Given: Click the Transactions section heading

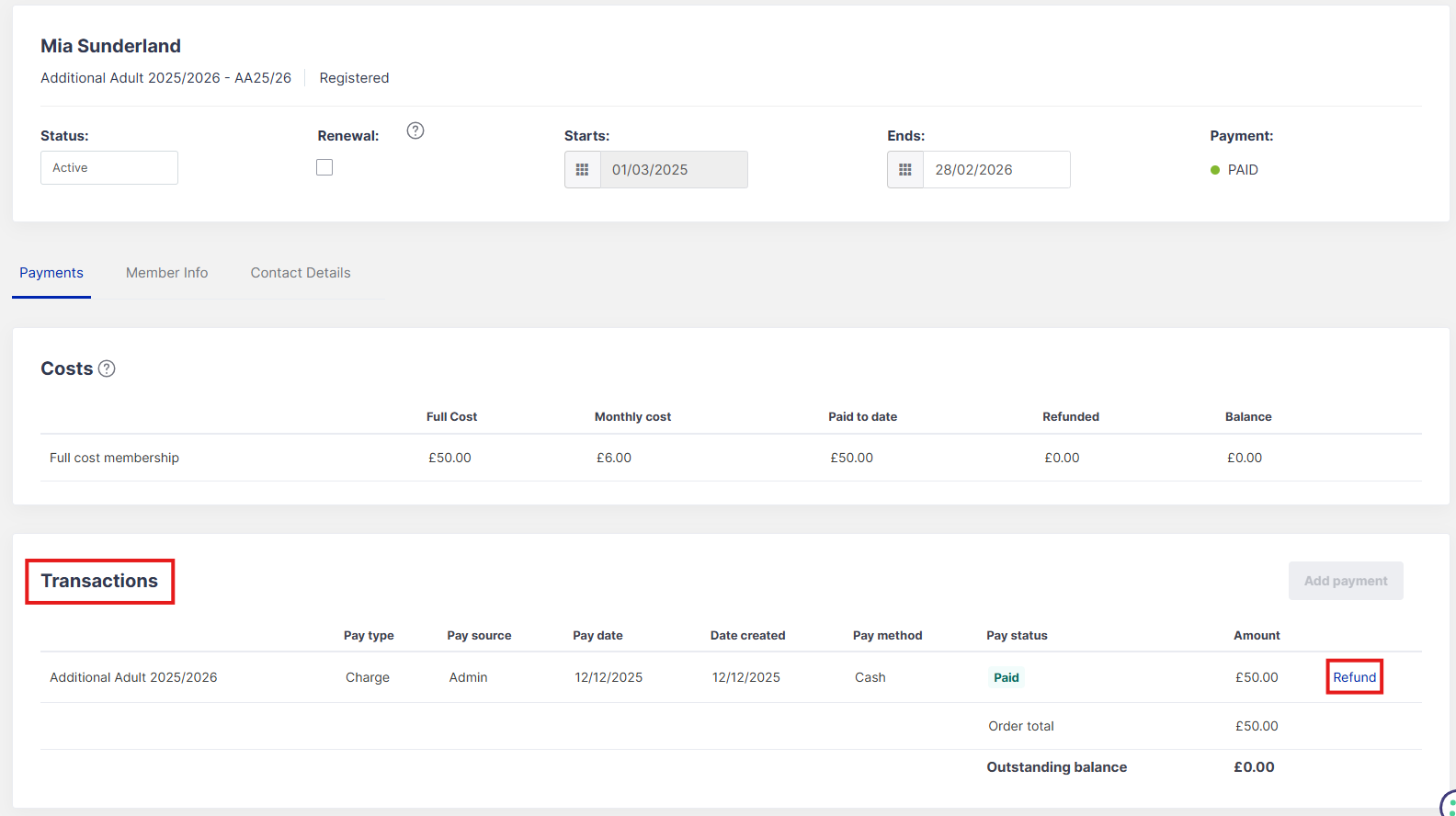Looking at the screenshot, I should point(99,581).
